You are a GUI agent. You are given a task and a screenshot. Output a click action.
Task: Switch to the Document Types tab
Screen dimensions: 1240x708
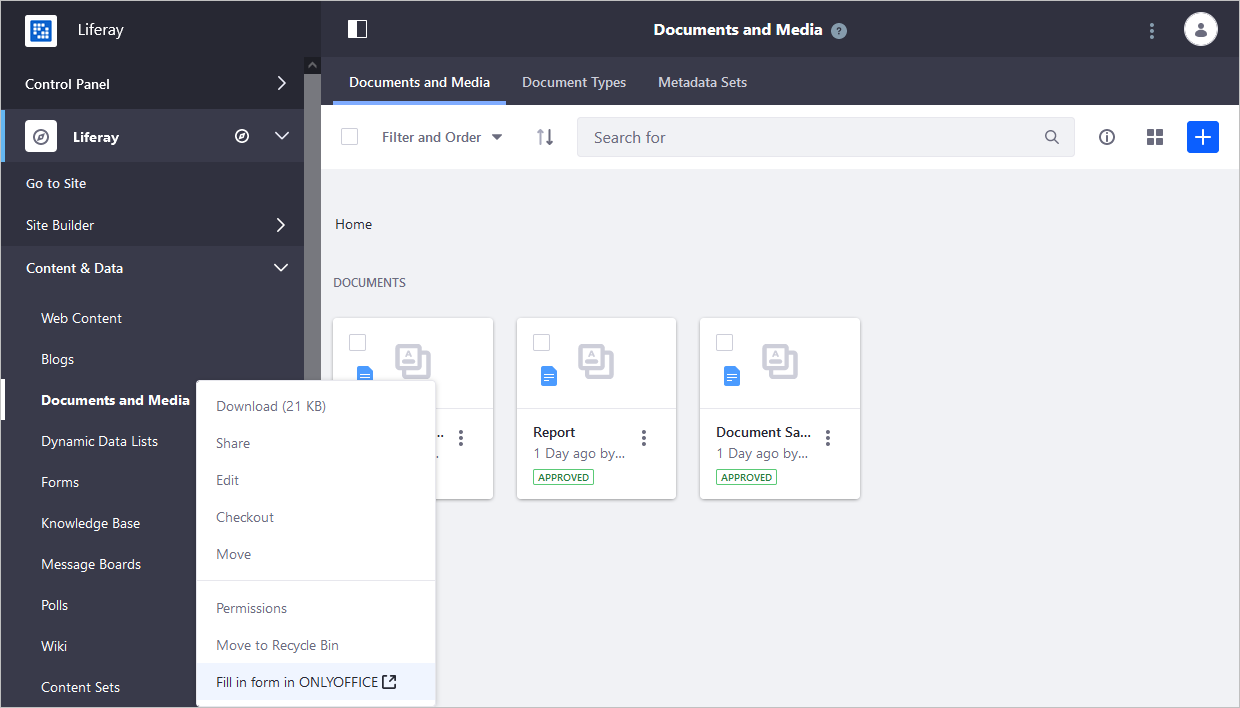click(x=574, y=82)
